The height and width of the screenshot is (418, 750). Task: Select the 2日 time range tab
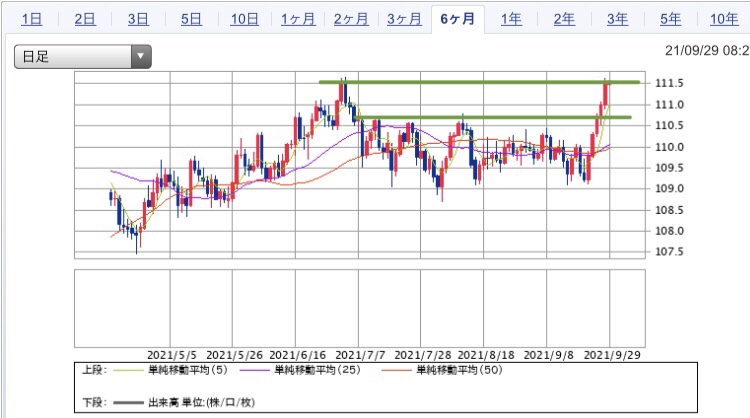[85, 20]
